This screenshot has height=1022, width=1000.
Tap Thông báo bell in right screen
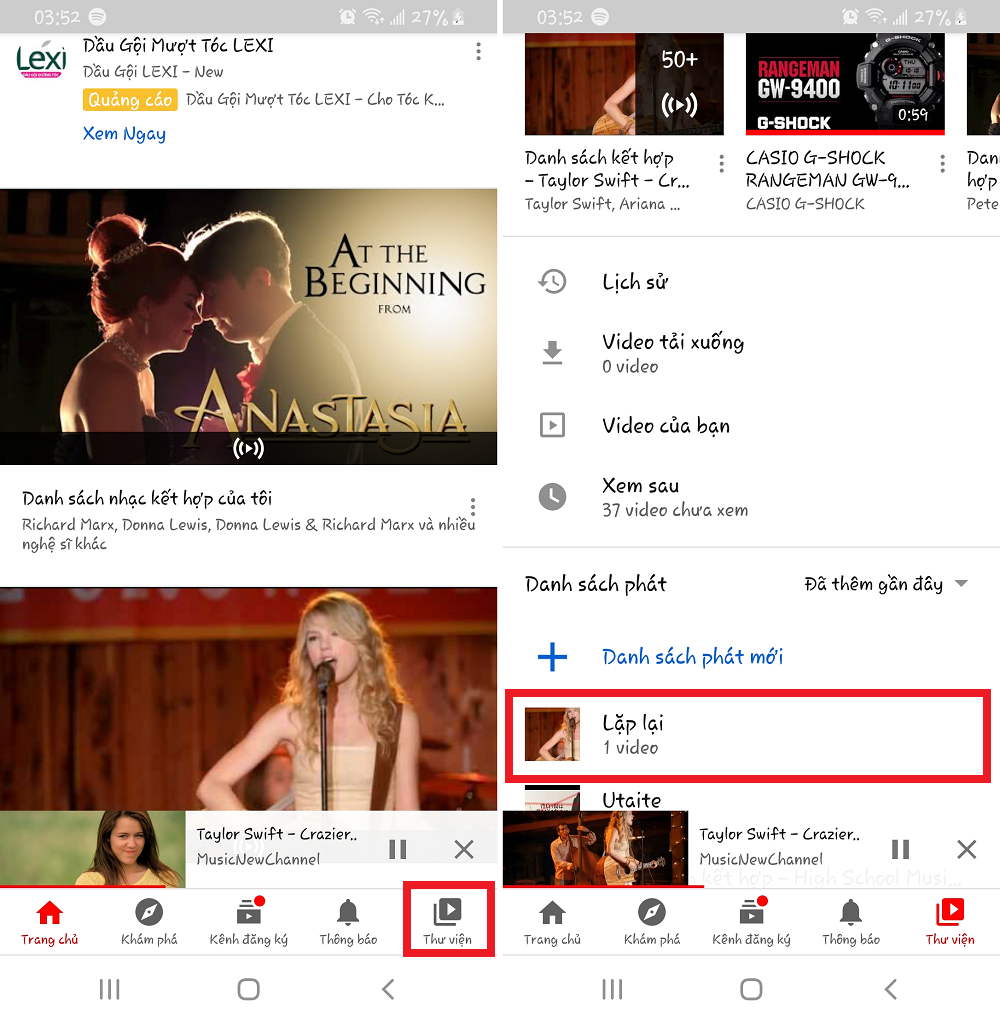(851, 912)
